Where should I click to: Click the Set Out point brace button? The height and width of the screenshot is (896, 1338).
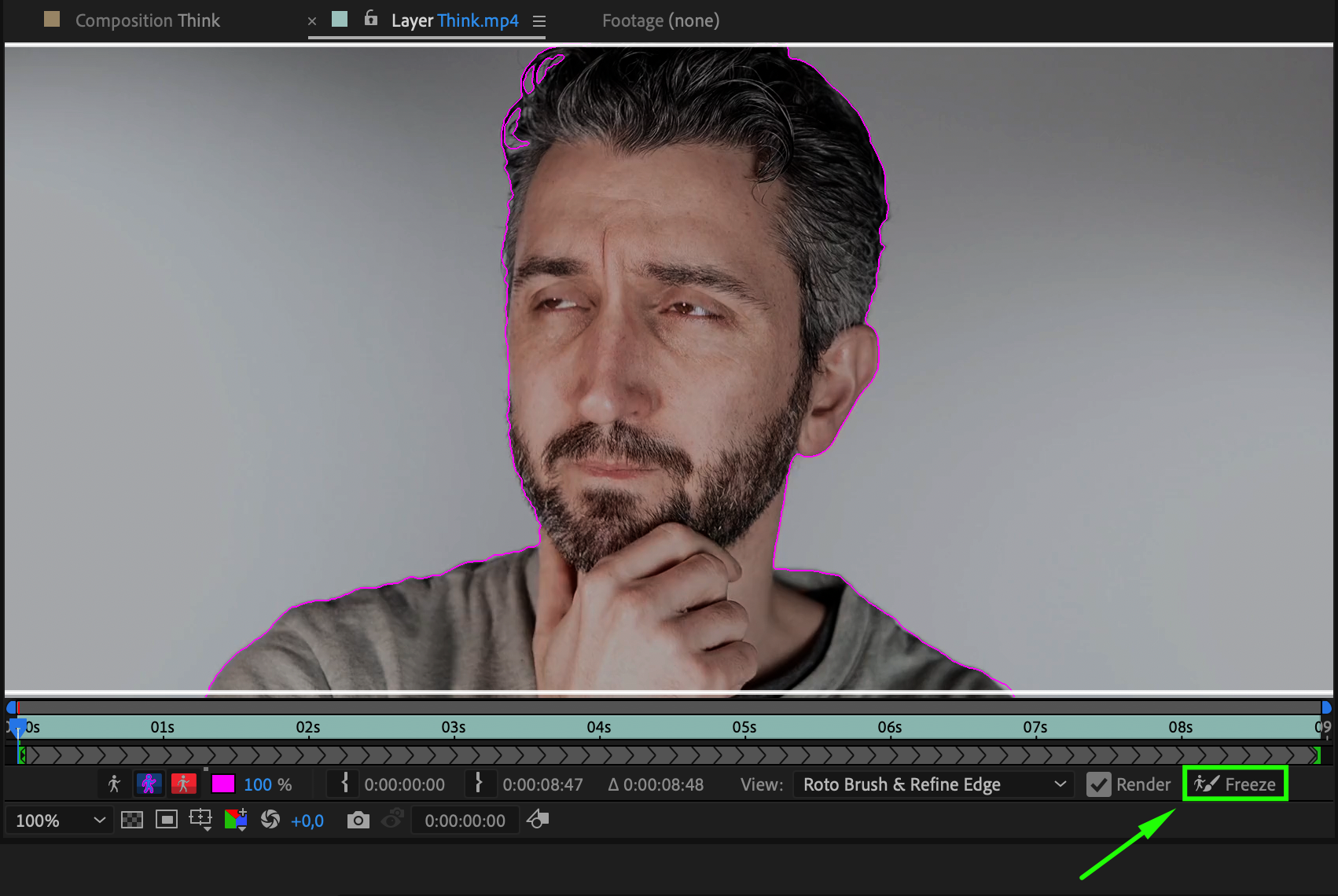(x=478, y=784)
